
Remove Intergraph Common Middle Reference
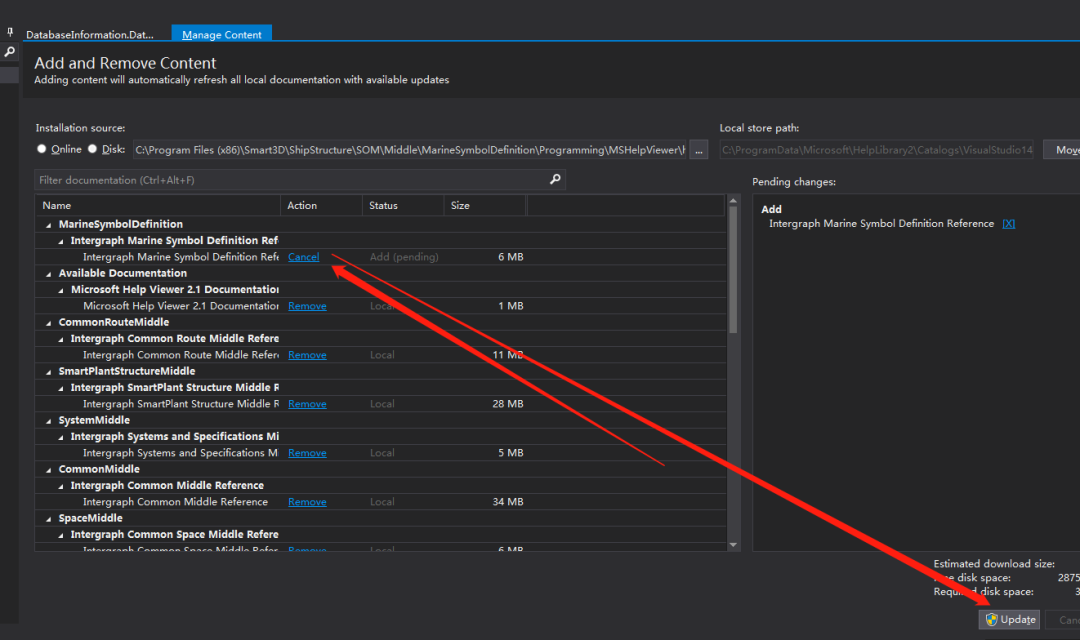click(x=307, y=502)
